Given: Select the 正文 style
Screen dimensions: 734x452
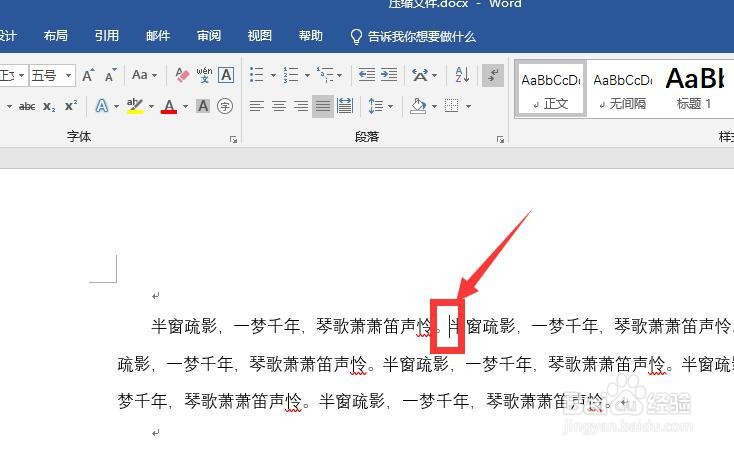Looking at the screenshot, I should [550, 89].
